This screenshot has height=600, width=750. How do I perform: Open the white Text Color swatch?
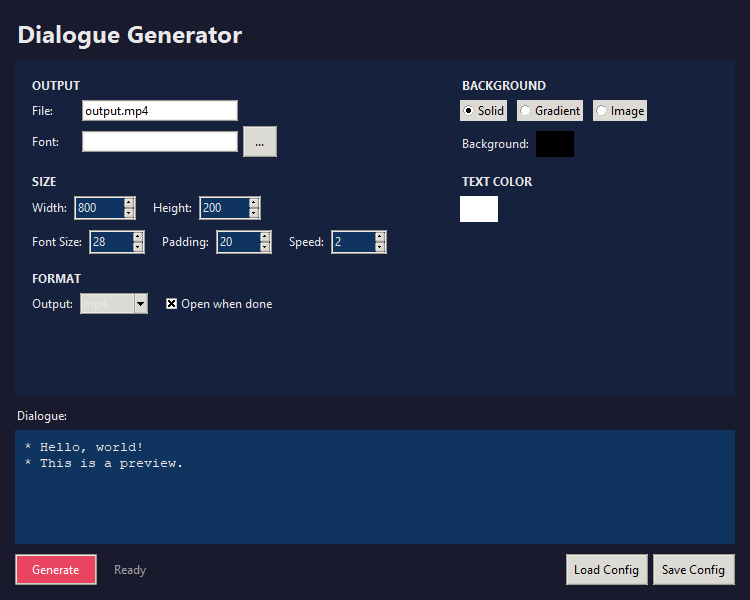pyautogui.click(x=479, y=209)
